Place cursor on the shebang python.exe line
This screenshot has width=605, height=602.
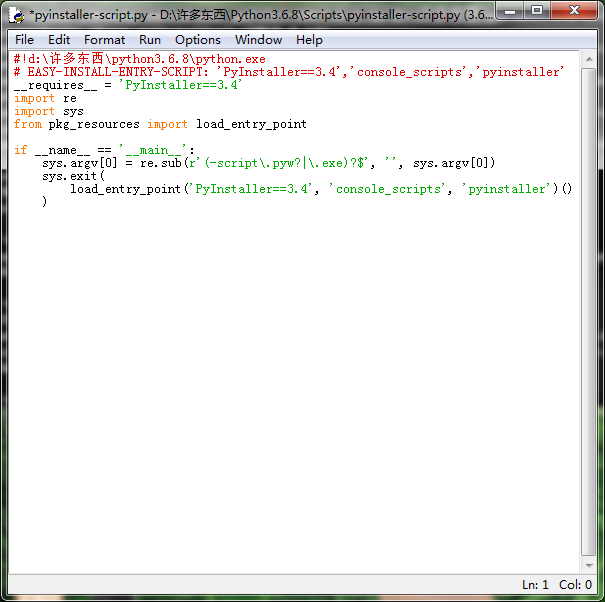coord(140,59)
